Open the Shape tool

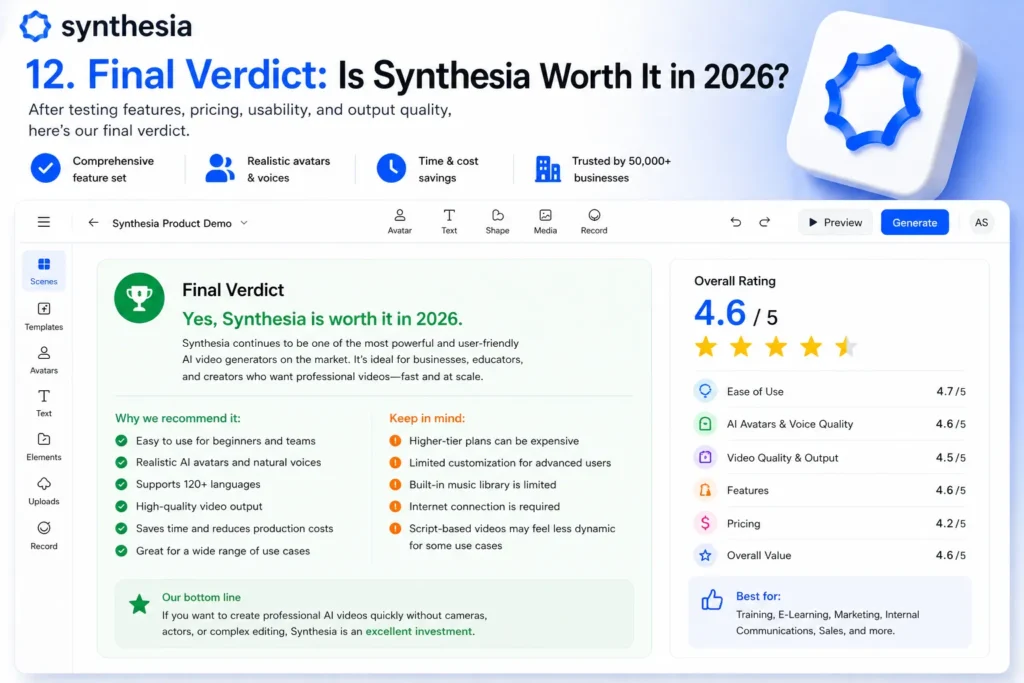[498, 221]
